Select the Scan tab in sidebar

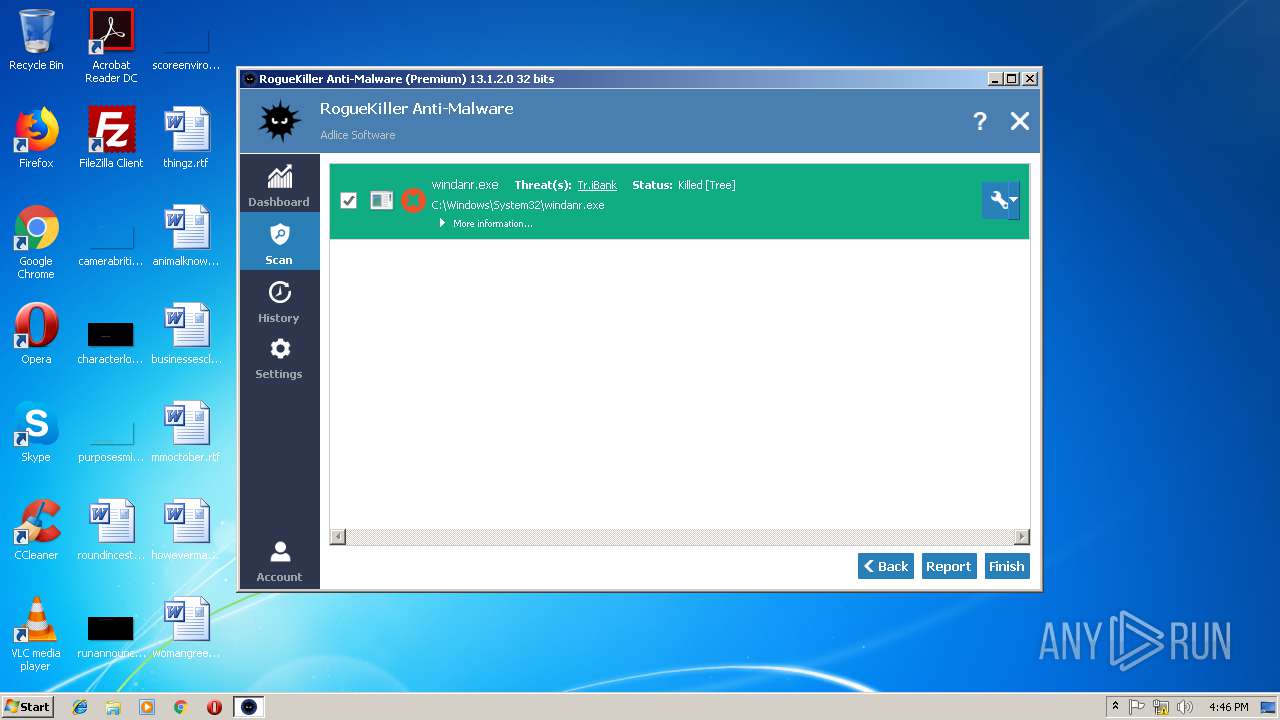[279, 242]
